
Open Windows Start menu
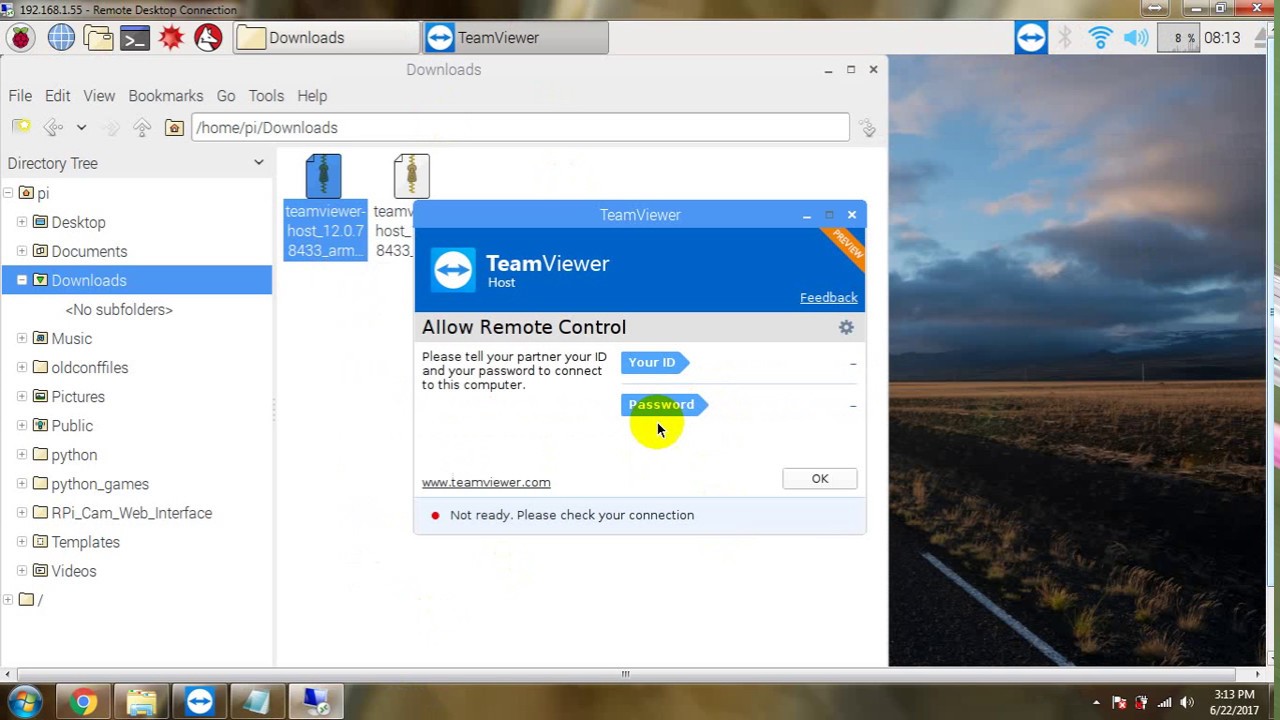pyautogui.click(x=25, y=702)
